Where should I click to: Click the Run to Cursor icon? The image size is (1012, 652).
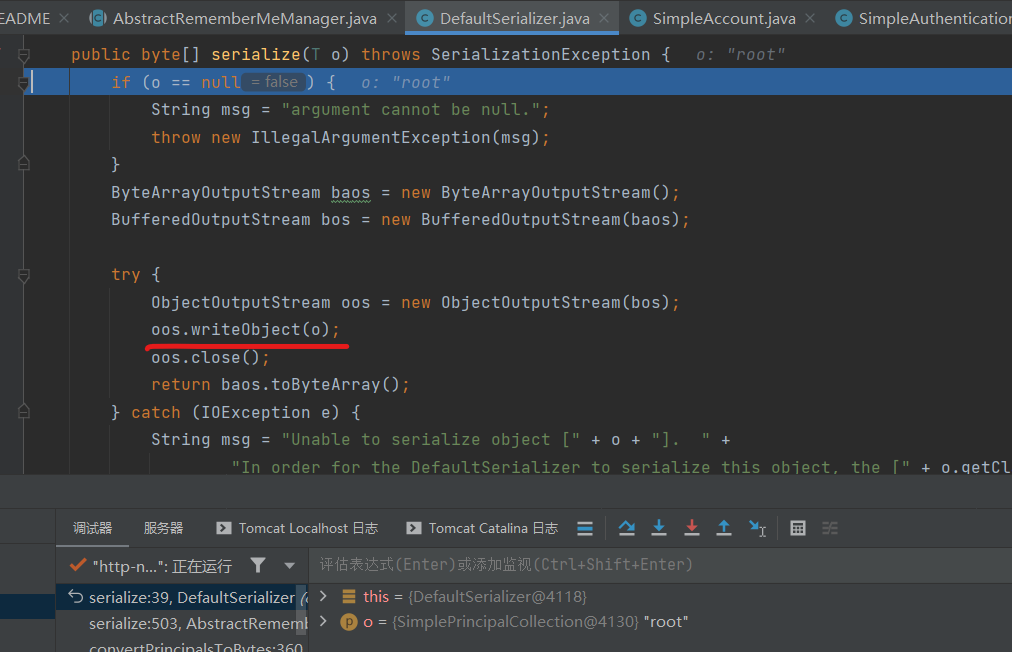758,528
